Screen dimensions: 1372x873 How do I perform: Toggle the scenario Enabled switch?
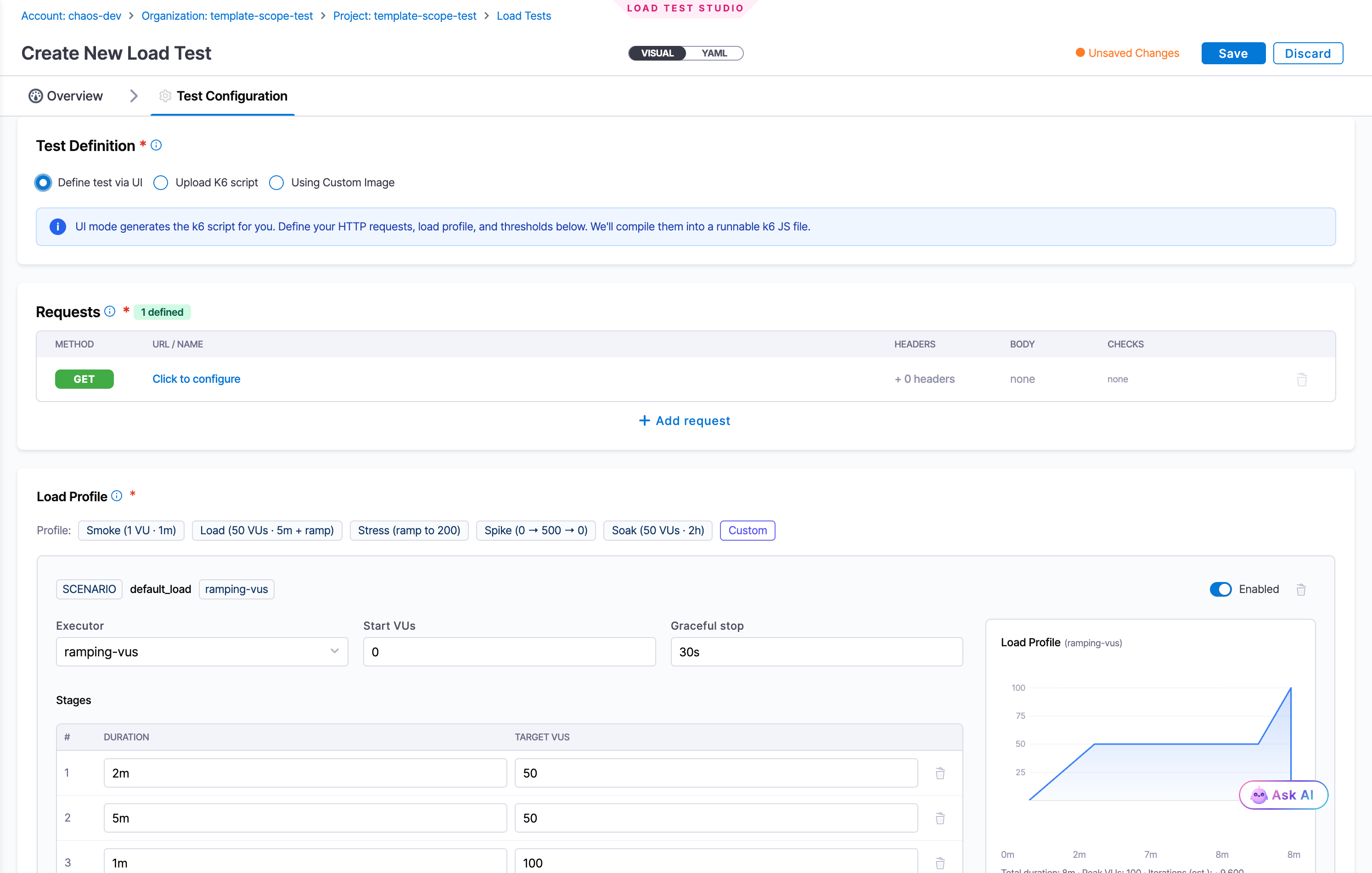pos(1220,589)
